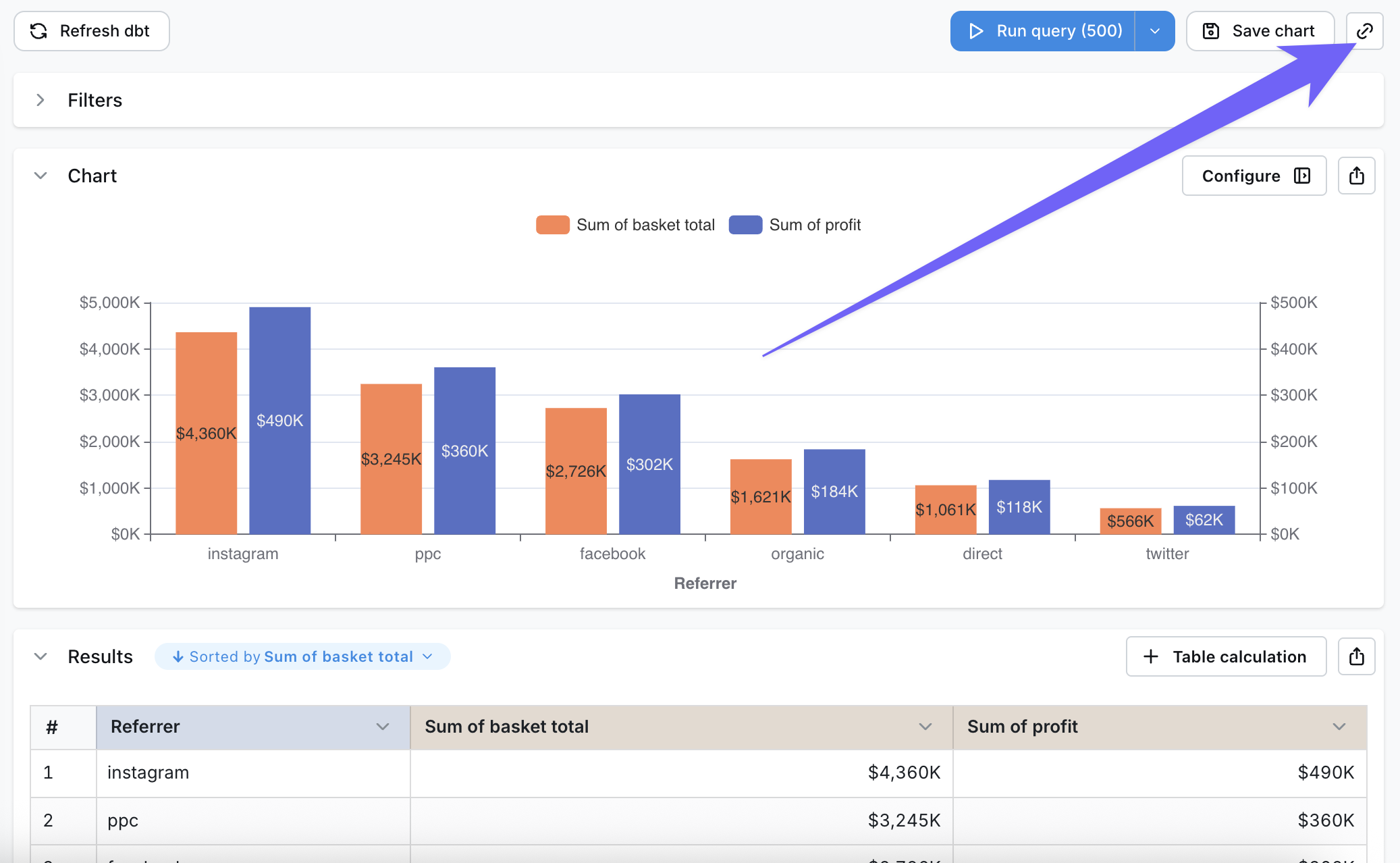Toggle Sum of profit legend series
Image resolution: width=1400 pixels, height=863 pixels.
click(795, 225)
